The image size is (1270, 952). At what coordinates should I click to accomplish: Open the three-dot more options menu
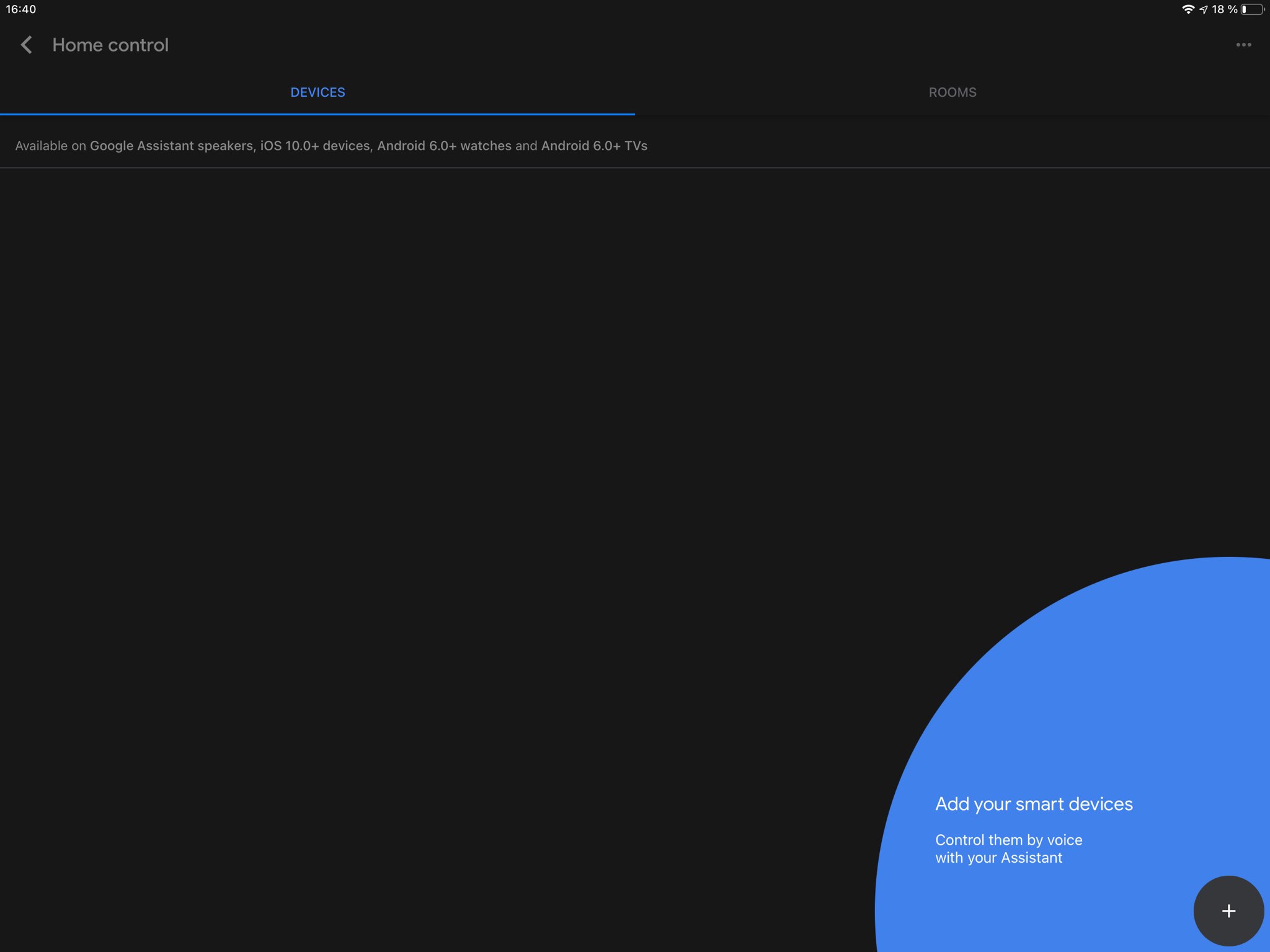1243,45
